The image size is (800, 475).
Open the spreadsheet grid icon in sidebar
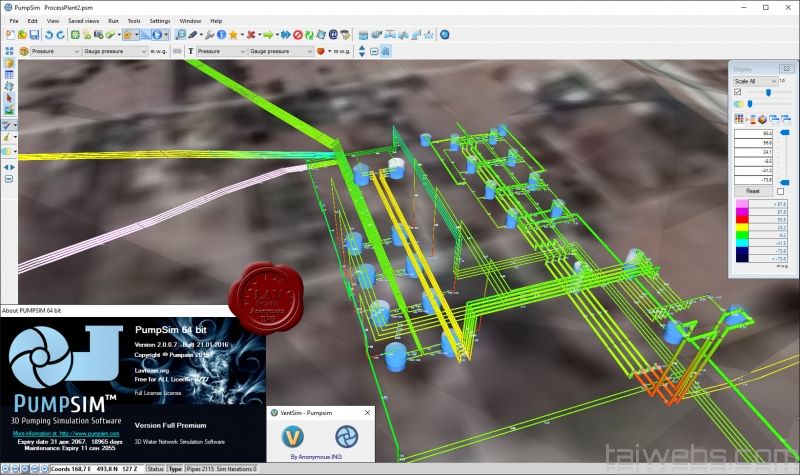9,74
